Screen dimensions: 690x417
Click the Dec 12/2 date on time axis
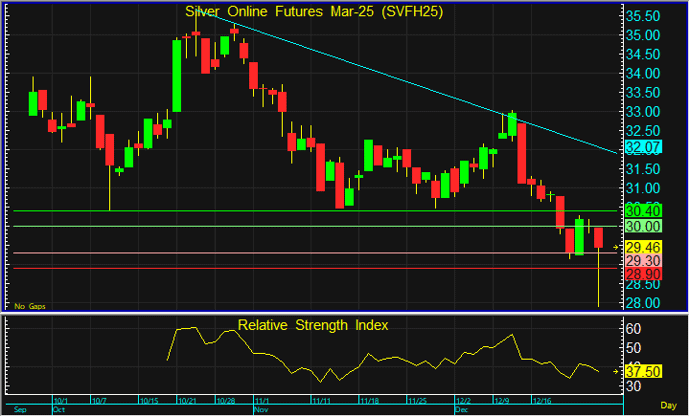pos(461,401)
